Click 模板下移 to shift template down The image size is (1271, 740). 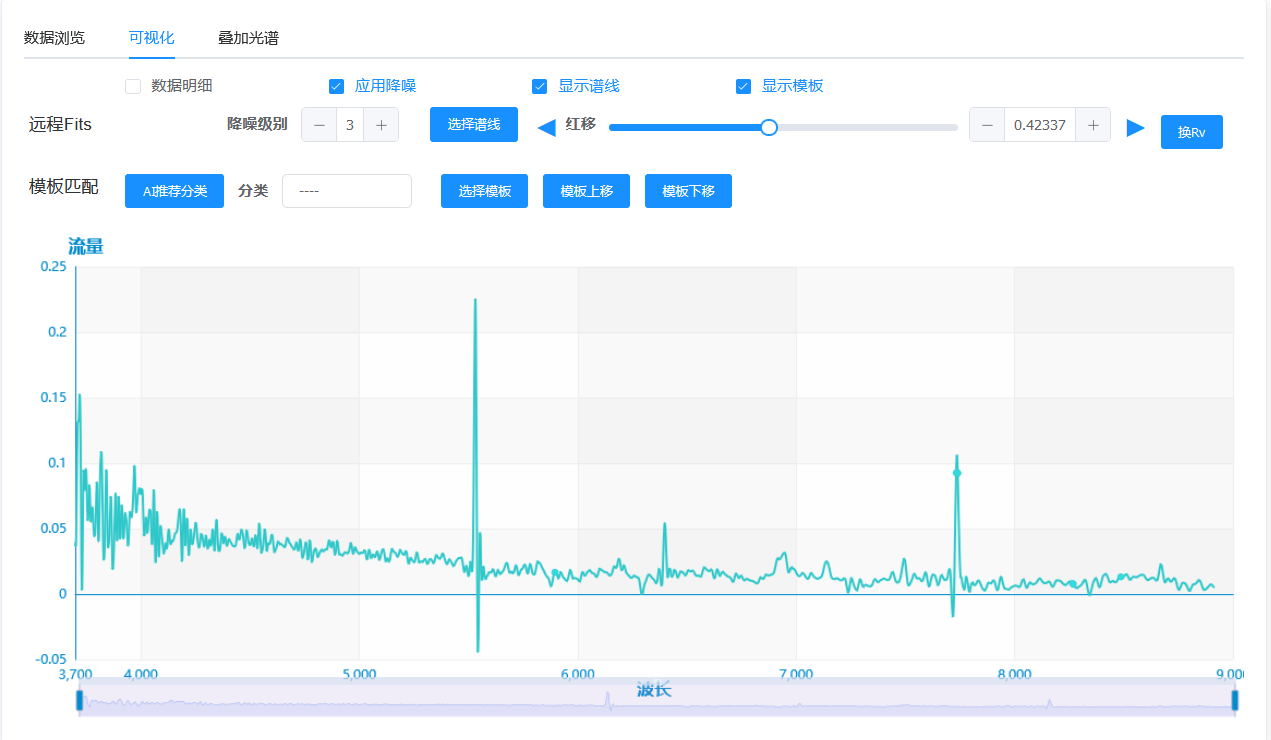point(688,191)
